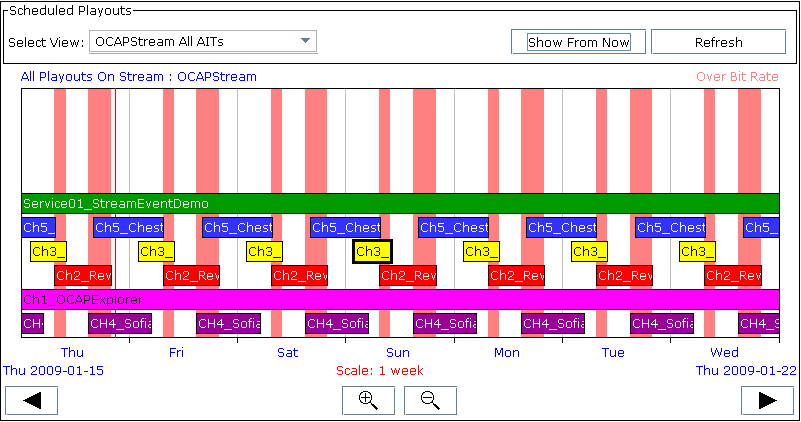Screen dimensions: 801x422
Task: Select the Ch3_ yellow block on Wednesday
Action: tap(697, 251)
